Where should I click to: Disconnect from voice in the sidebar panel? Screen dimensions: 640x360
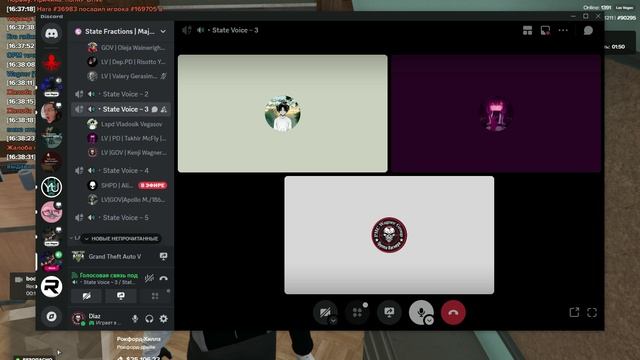pos(163,278)
